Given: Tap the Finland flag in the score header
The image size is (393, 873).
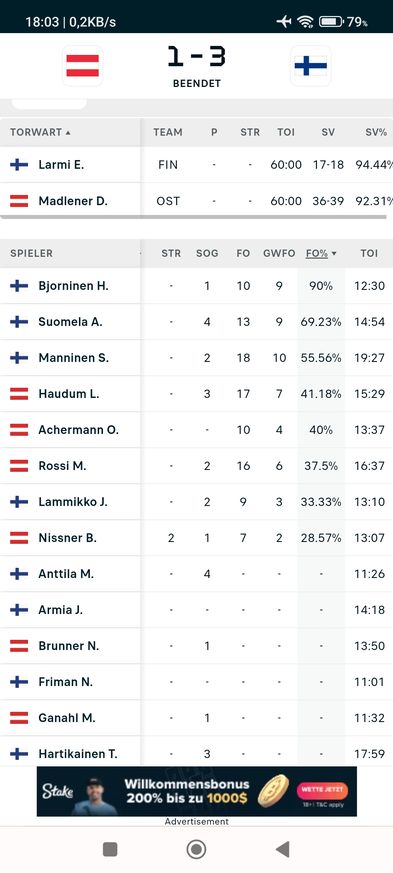Looking at the screenshot, I should (311, 66).
